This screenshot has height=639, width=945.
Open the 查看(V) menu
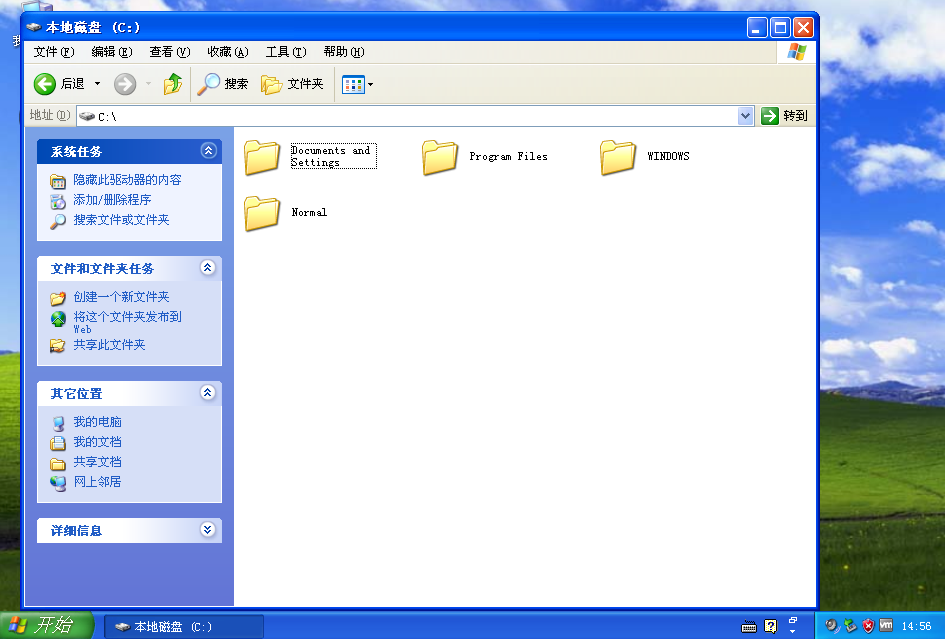pos(169,52)
